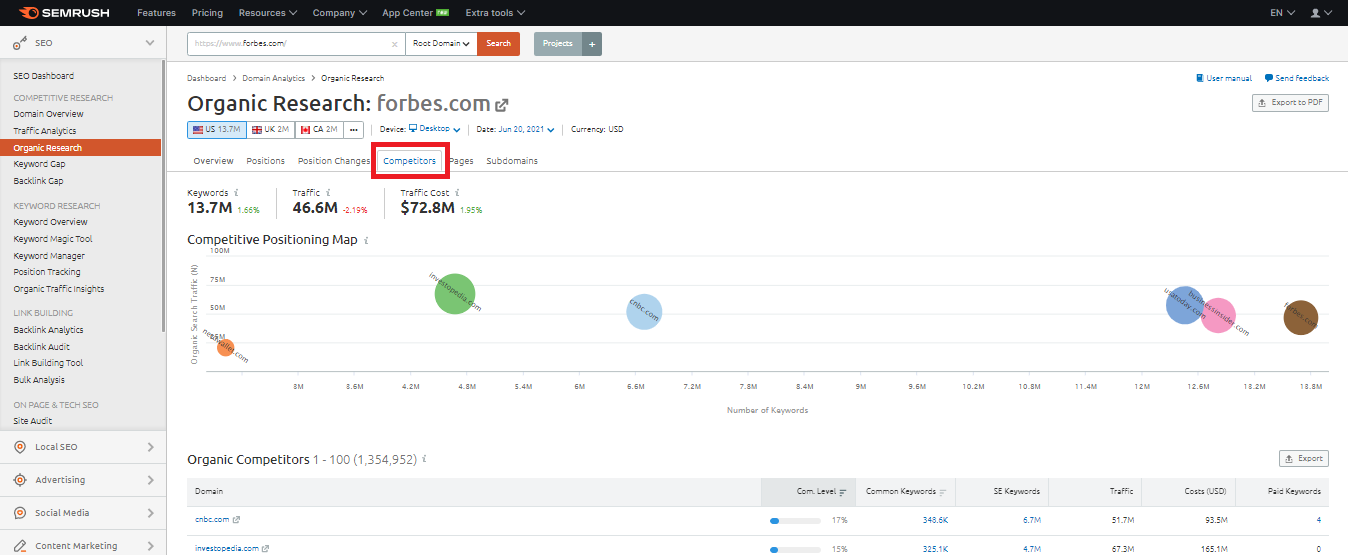Open the Company dropdown menu
The width and height of the screenshot is (1348, 555).
click(340, 13)
